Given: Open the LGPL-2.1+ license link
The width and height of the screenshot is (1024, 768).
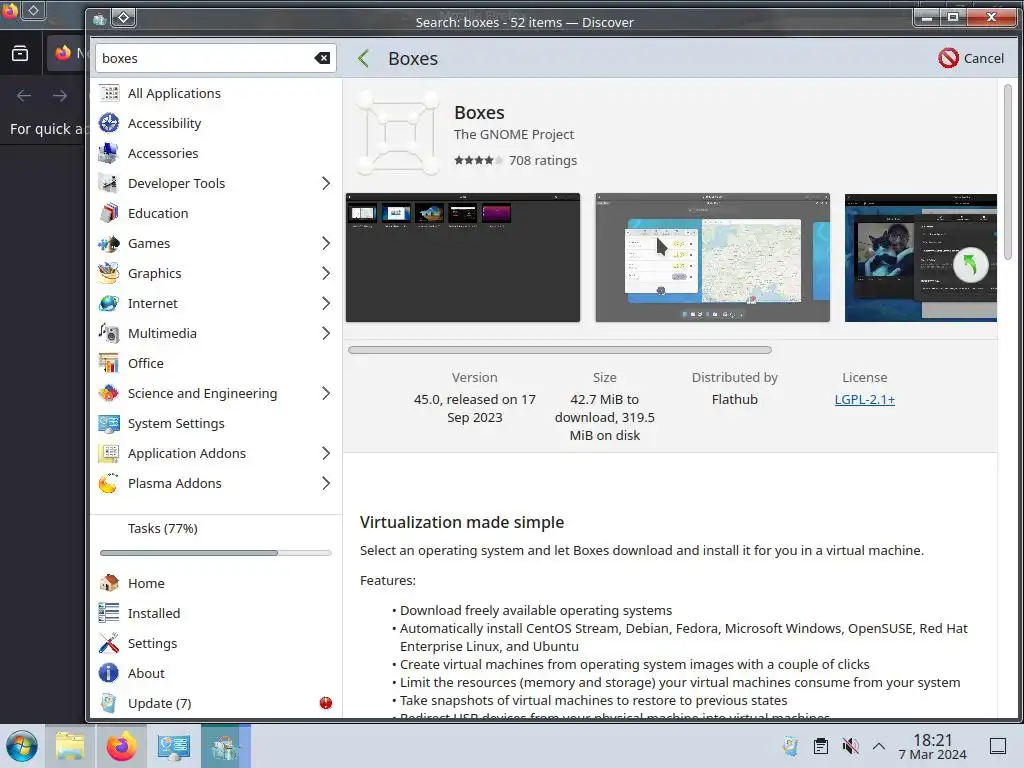Looking at the screenshot, I should [865, 400].
